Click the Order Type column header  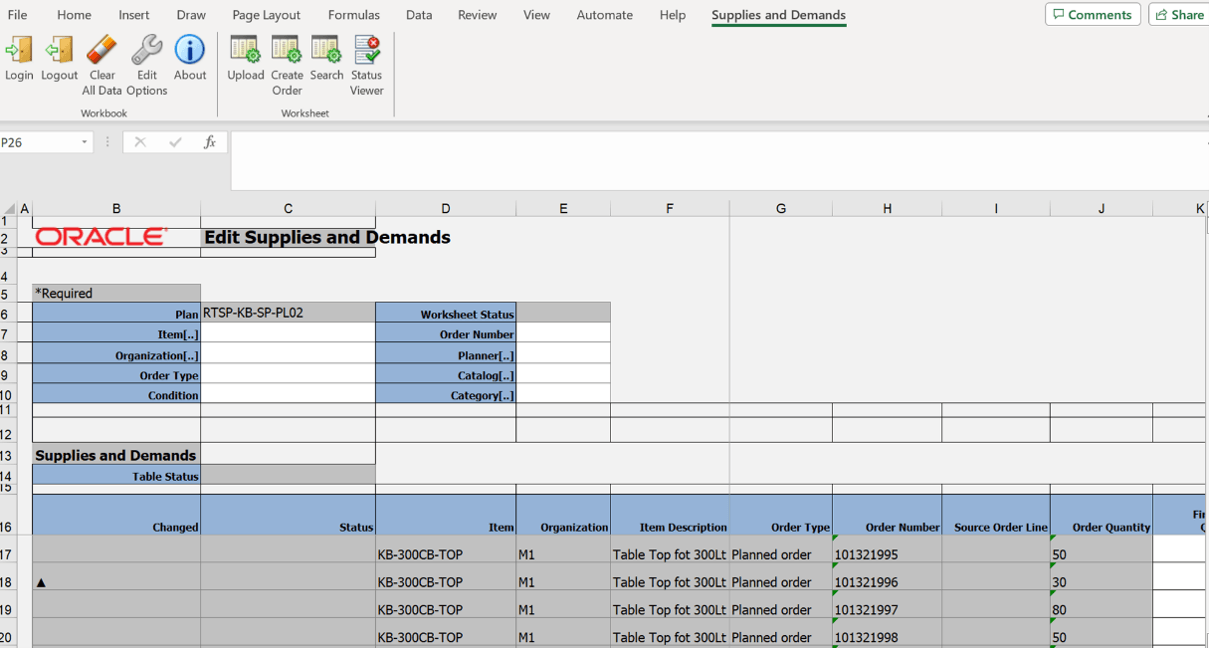click(x=781, y=516)
